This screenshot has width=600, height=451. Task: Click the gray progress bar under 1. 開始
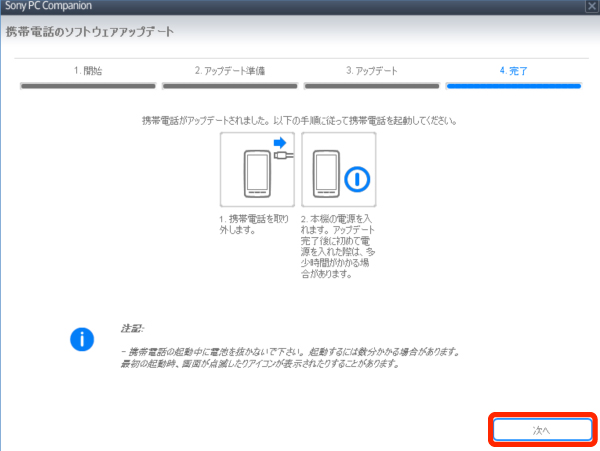tap(87, 85)
